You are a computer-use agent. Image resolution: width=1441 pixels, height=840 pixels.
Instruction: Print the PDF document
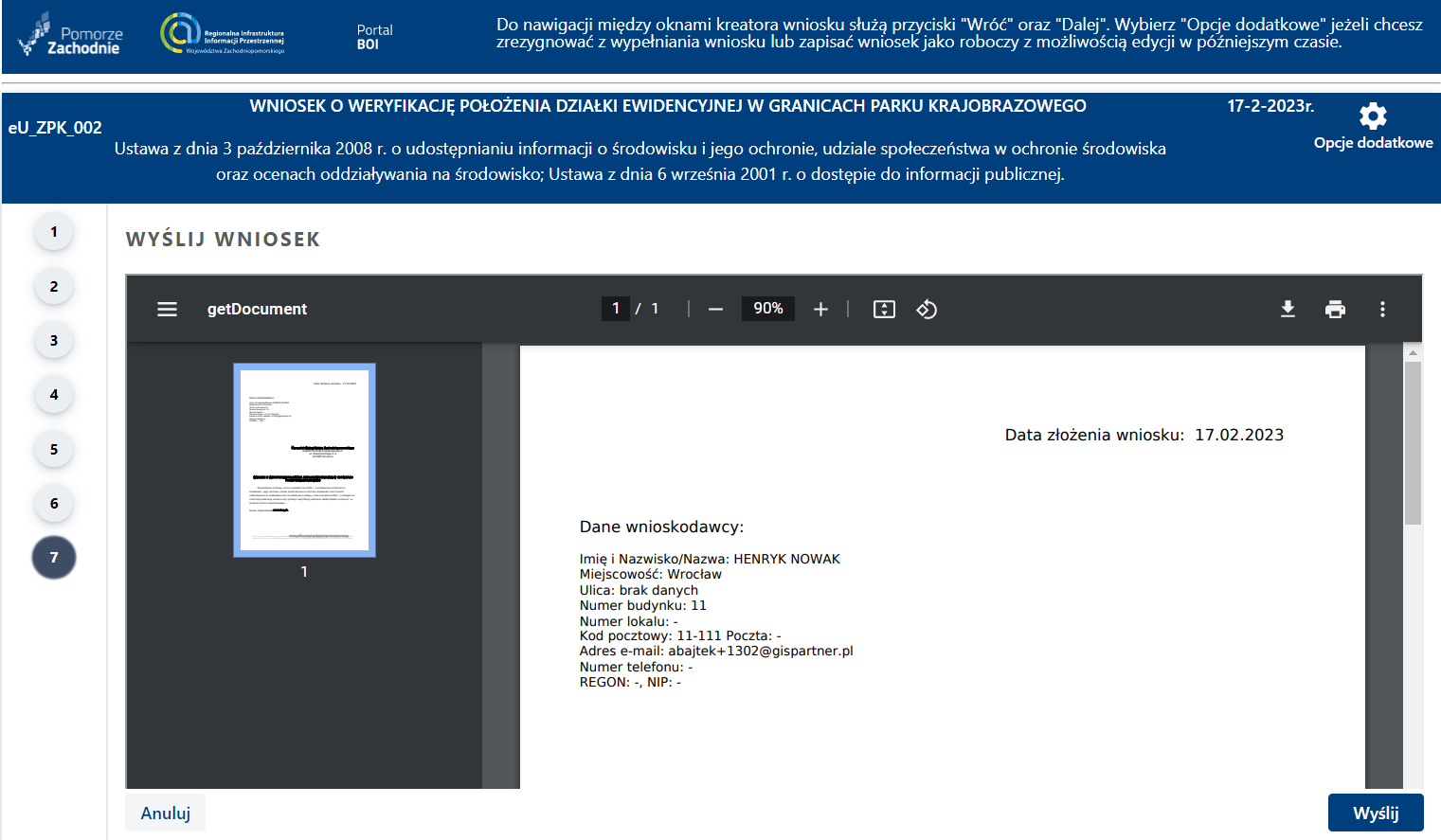point(1335,310)
